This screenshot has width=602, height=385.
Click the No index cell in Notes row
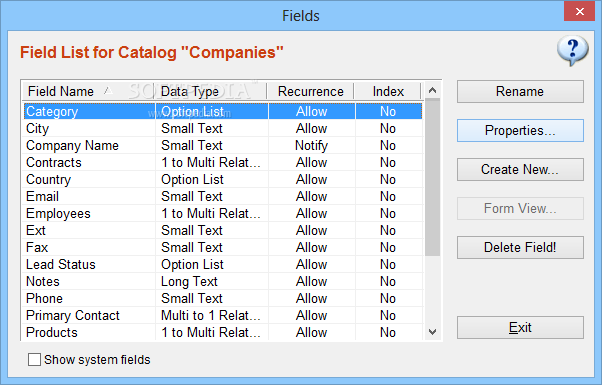click(388, 281)
